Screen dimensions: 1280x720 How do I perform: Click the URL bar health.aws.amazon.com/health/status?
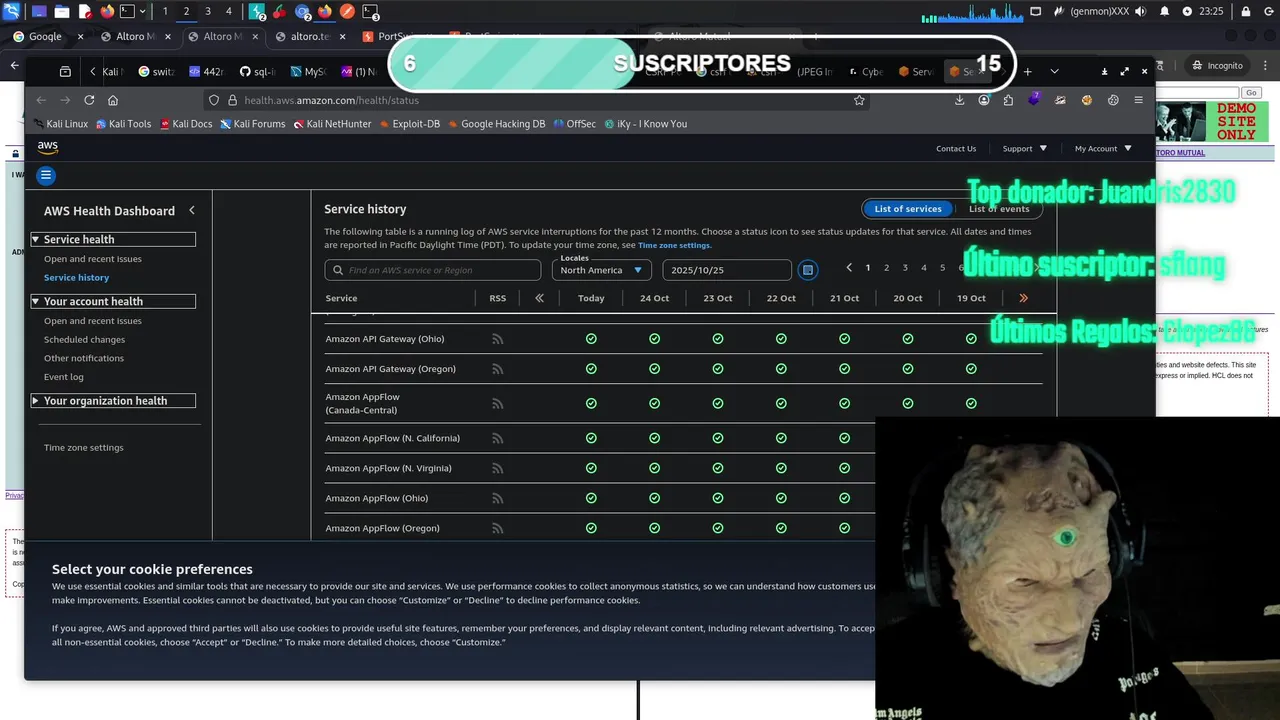coord(535,100)
